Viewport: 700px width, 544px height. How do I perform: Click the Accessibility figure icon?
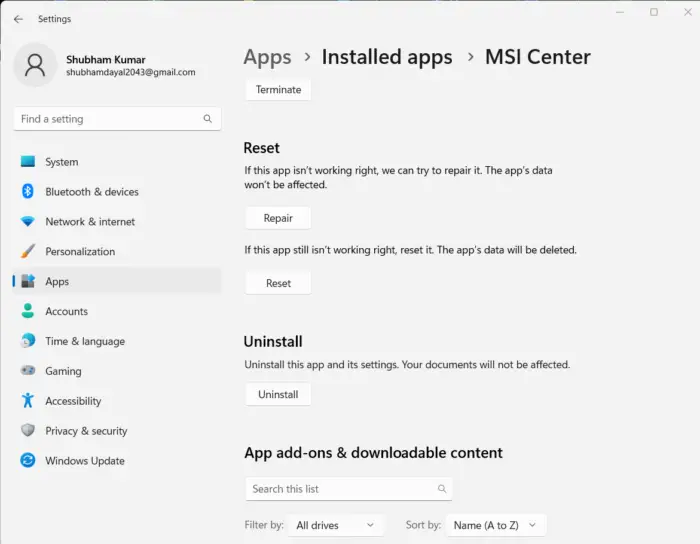(x=28, y=400)
